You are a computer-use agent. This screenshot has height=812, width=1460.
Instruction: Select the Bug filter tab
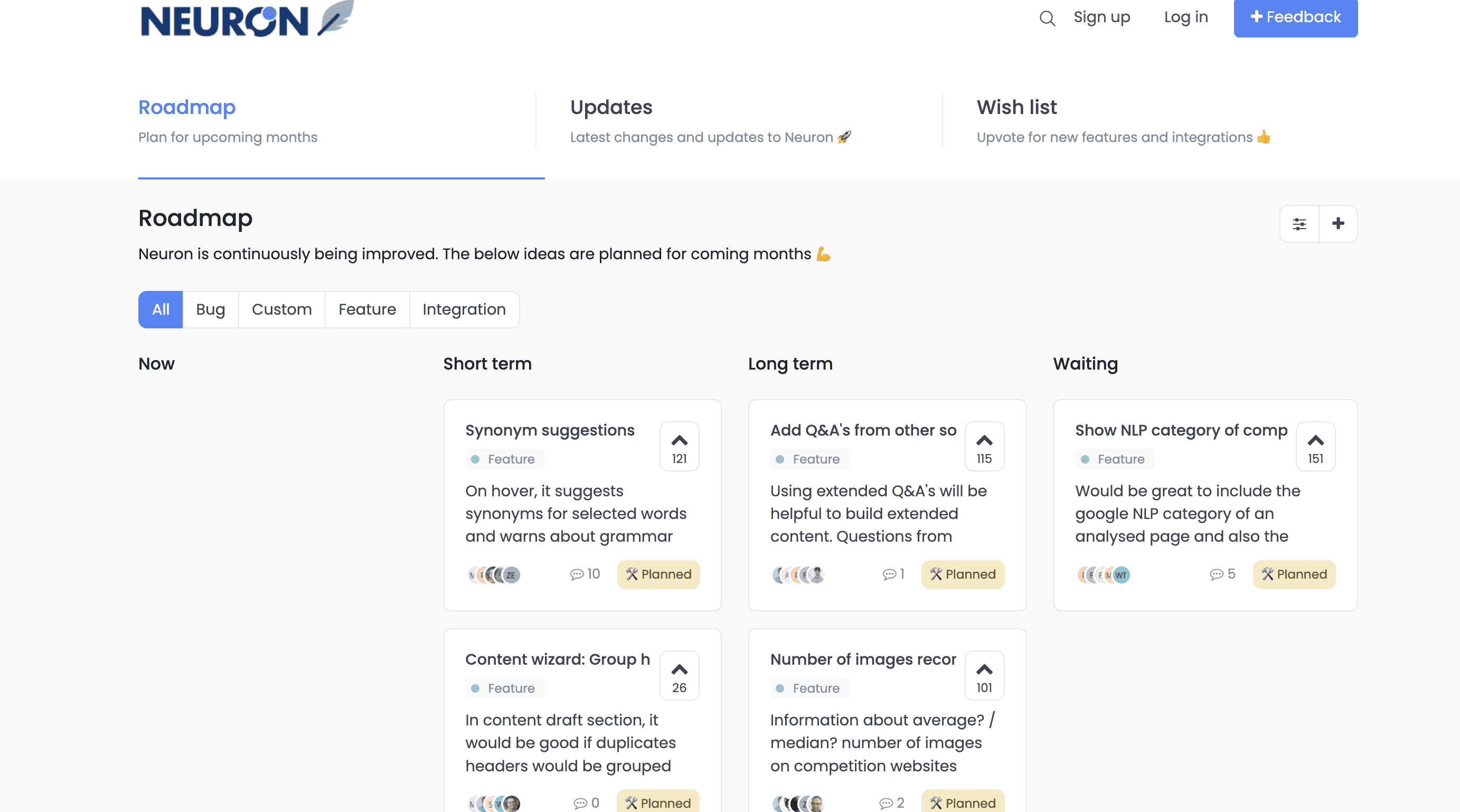tap(210, 309)
